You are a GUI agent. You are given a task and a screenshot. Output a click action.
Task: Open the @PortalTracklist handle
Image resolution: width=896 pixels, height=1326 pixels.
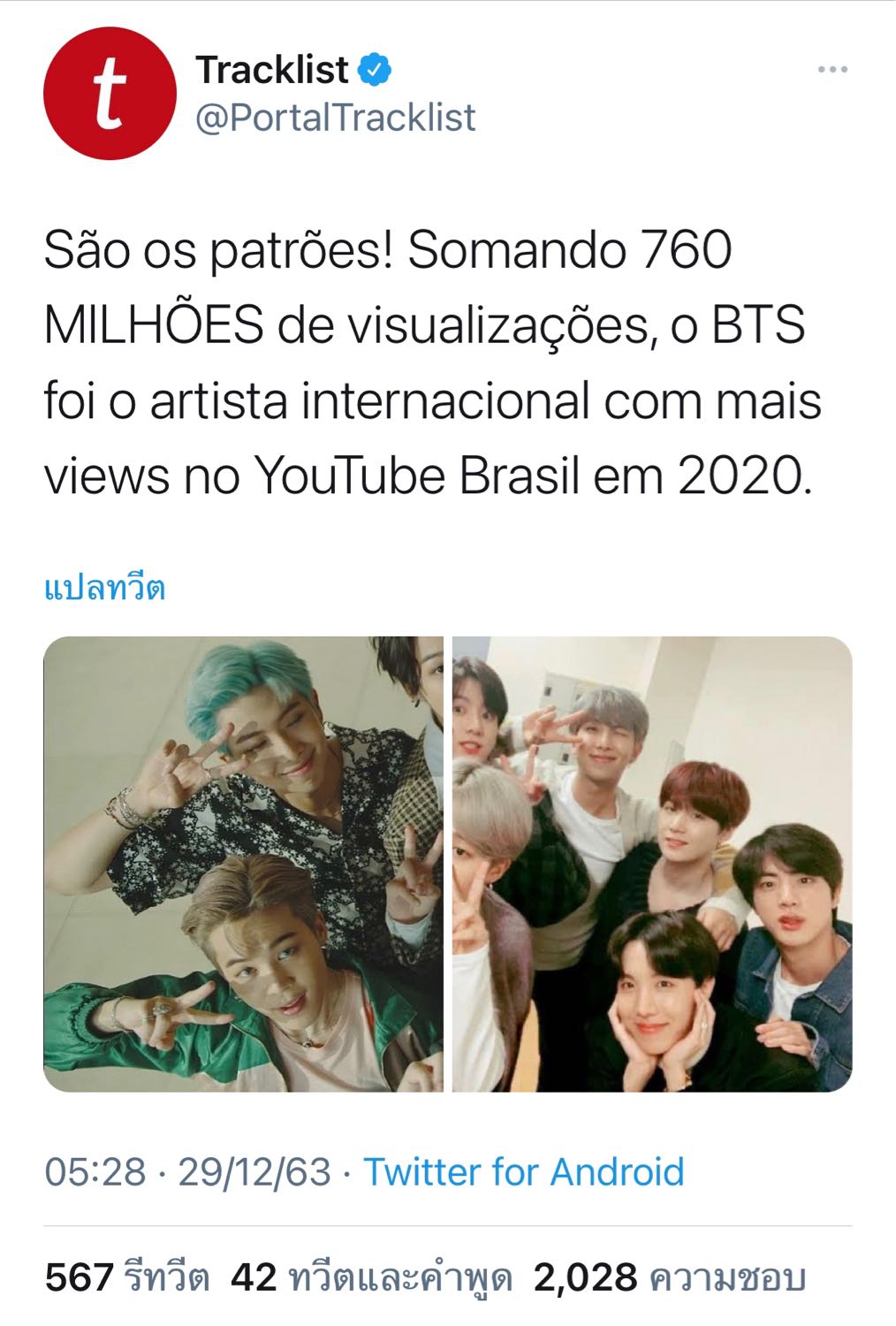[336, 118]
